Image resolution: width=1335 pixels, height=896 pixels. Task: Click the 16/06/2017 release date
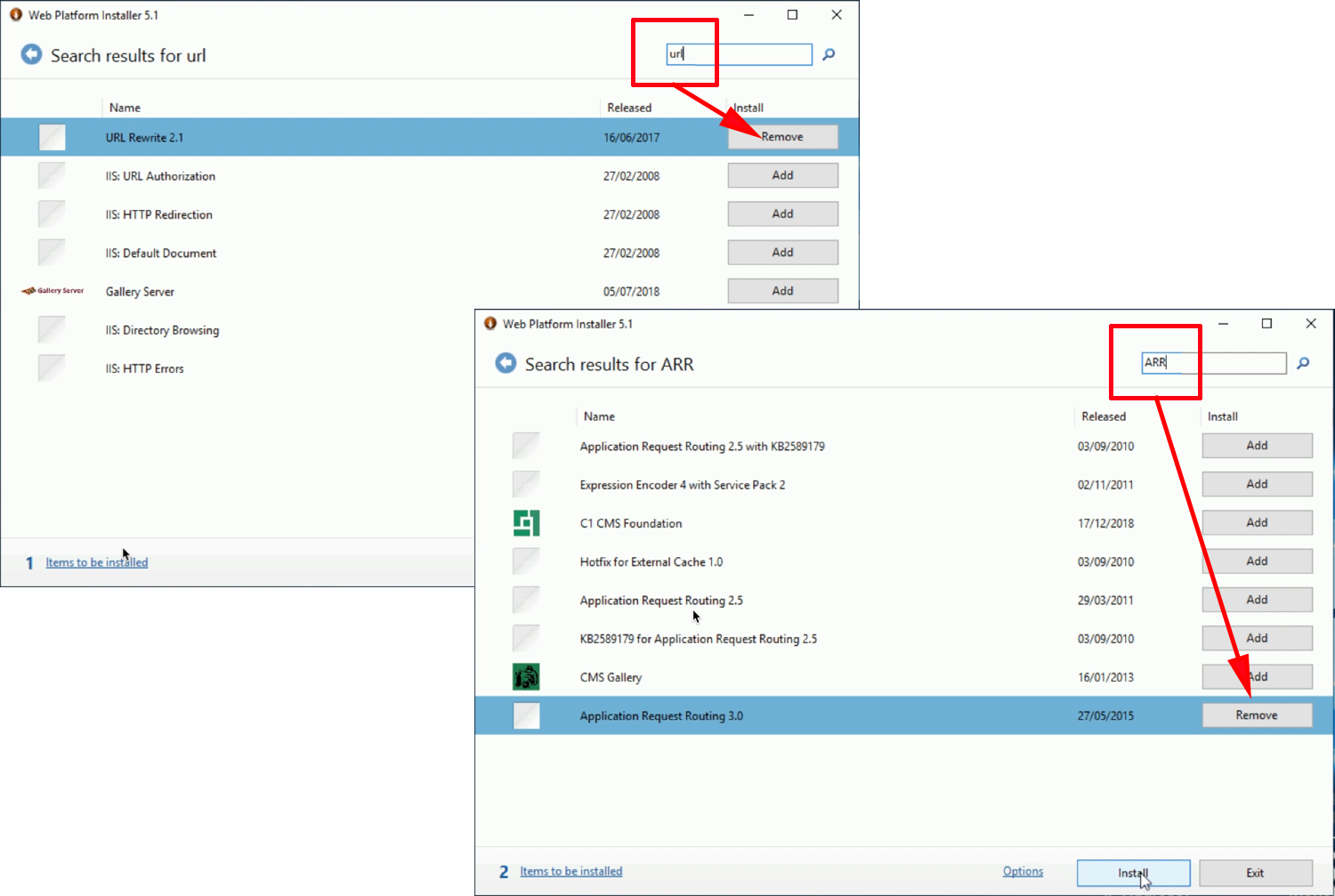(x=631, y=138)
